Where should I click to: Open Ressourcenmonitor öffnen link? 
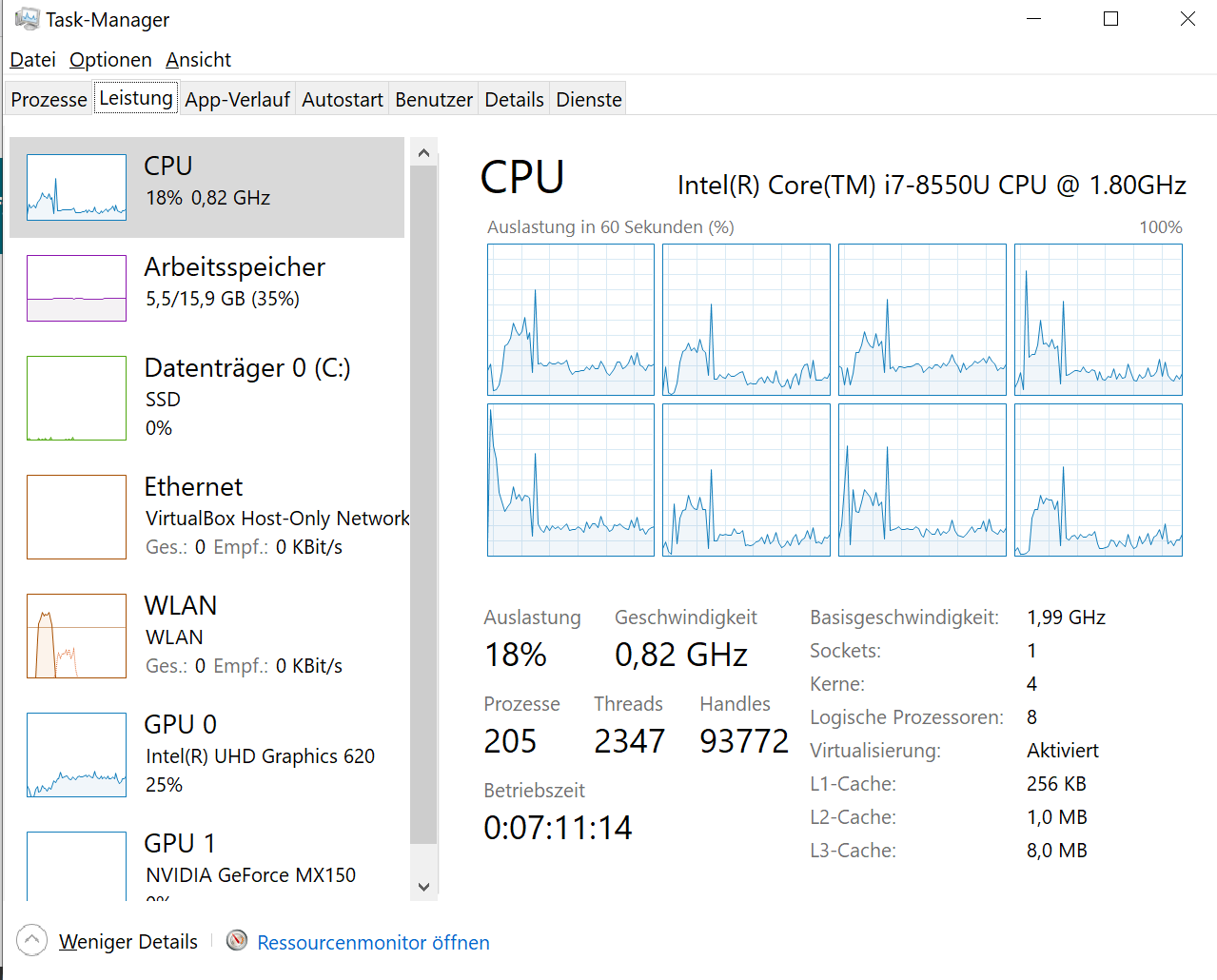(372, 941)
